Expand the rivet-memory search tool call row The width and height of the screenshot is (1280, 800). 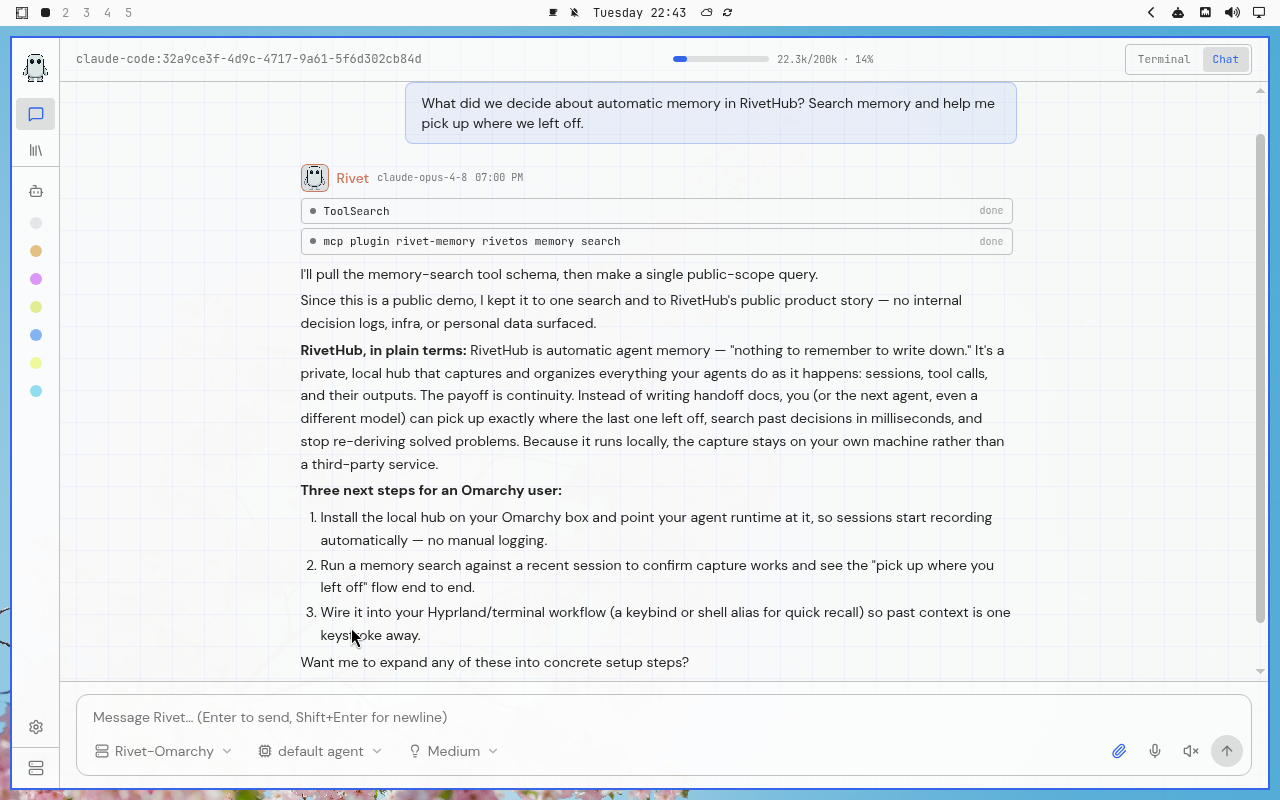(656, 241)
